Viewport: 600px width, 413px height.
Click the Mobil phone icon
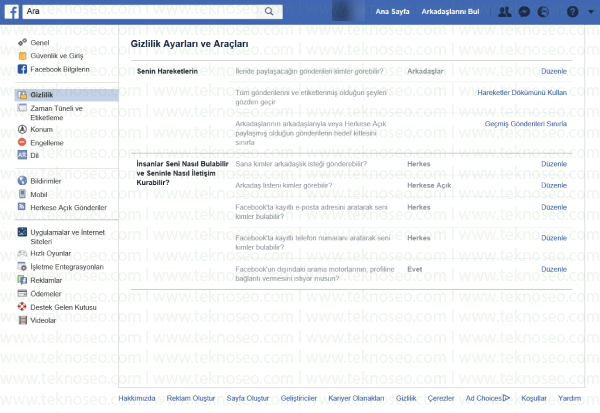23,194
